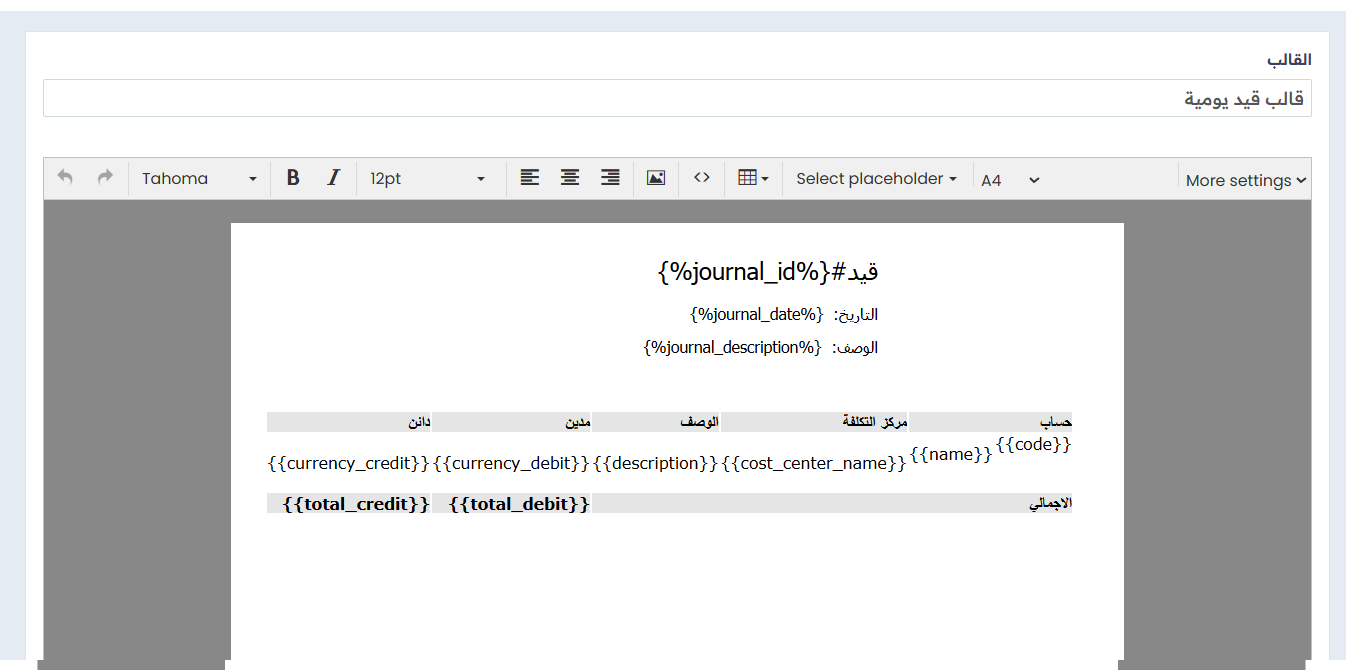Change the A4 page size selector
This screenshot has width=1346, height=670.
[1010, 180]
